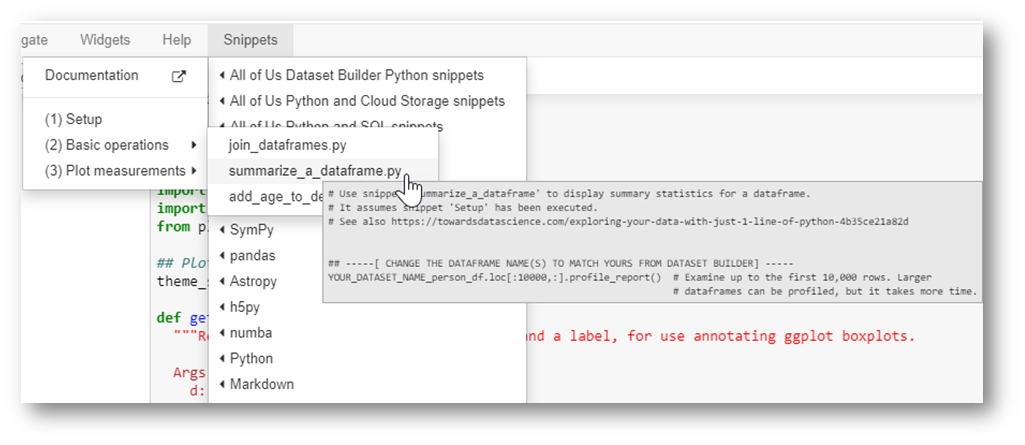The height and width of the screenshot is (445, 1025).
Task: Expand All of Us Dataset Builder Python snippets
Action: [367, 75]
